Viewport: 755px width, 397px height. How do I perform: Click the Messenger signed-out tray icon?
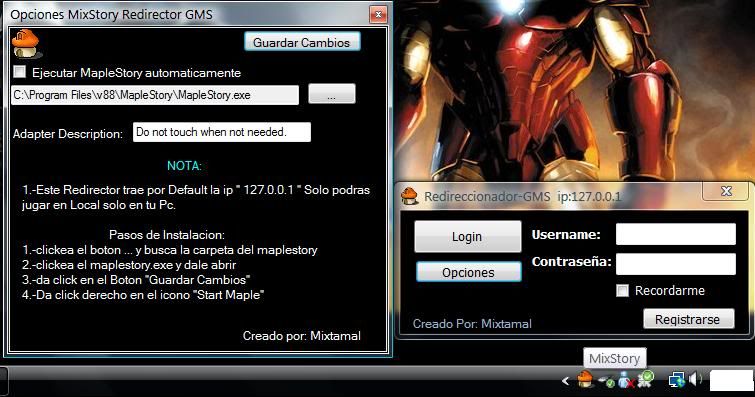pos(625,380)
